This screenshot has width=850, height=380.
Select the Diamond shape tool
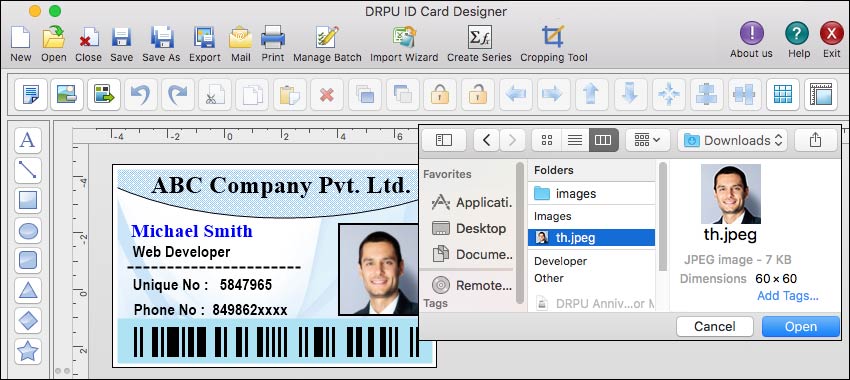pos(28,321)
